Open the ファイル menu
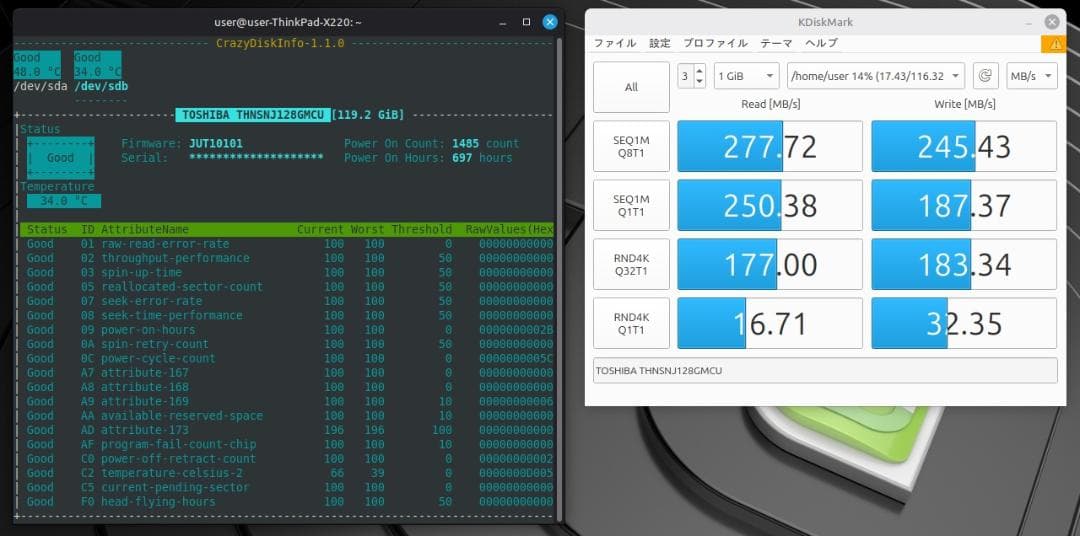Viewport: 1080px width, 536px height. coord(615,44)
